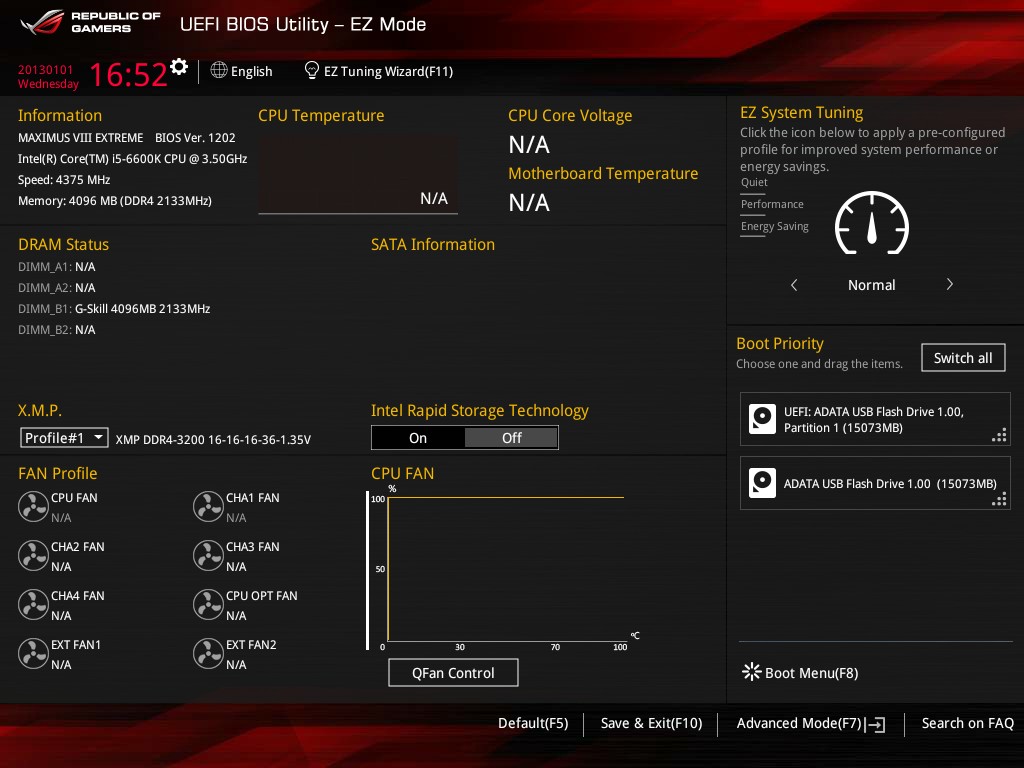Turn Intel Rapid Storage Technology Off

pyautogui.click(x=511, y=438)
